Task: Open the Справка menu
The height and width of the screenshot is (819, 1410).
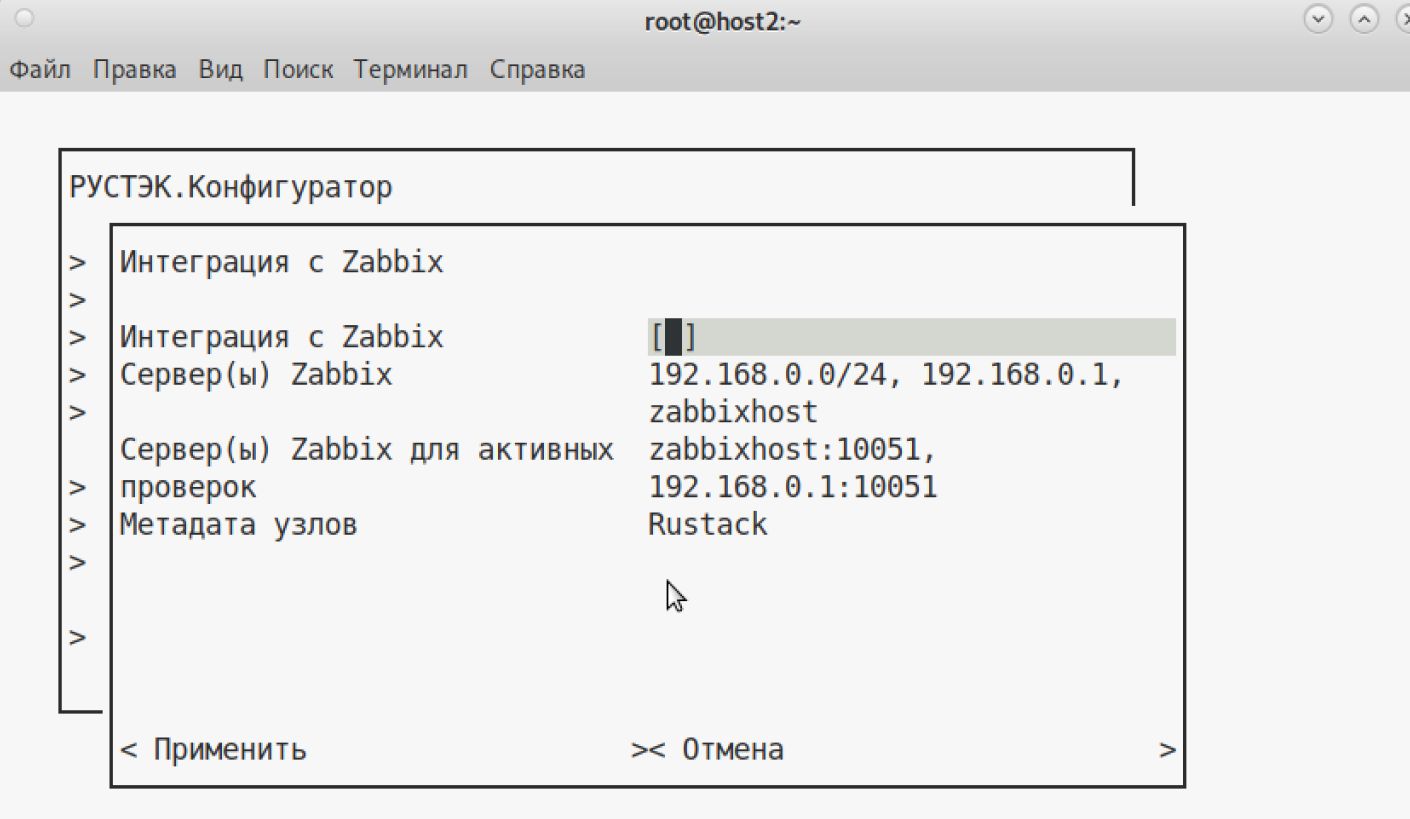Action: tap(537, 70)
